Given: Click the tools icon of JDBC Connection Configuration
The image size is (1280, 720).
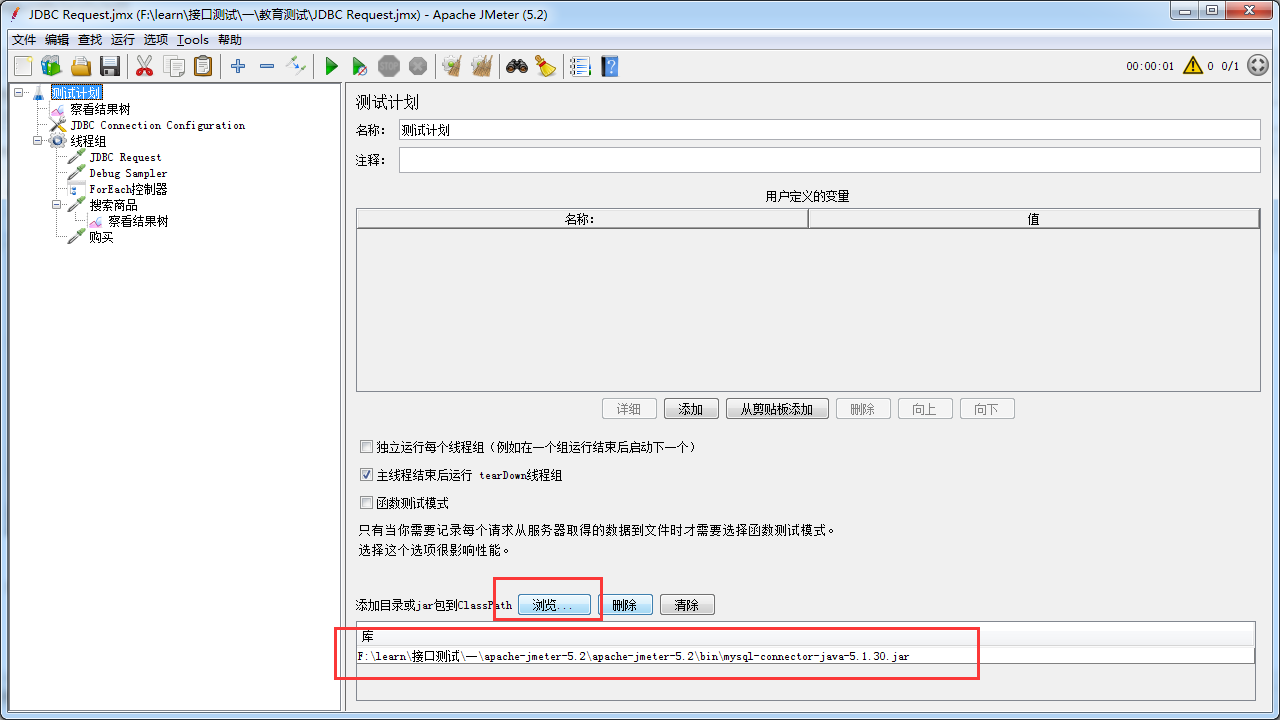Looking at the screenshot, I should point(58,125).
